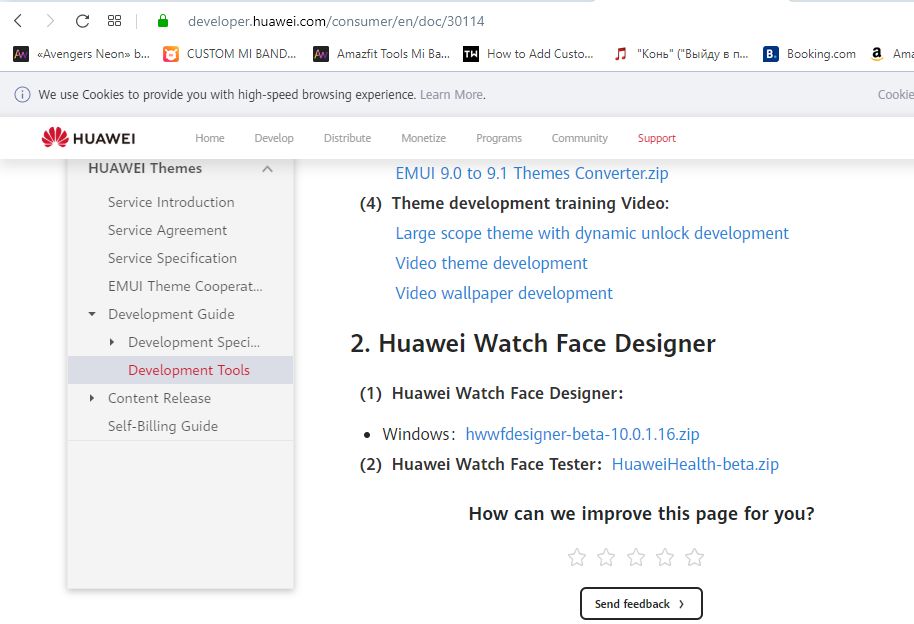Open Large scope theme dynamic unlock link
The image size is (914, 624).
click(x=592, y=233)
